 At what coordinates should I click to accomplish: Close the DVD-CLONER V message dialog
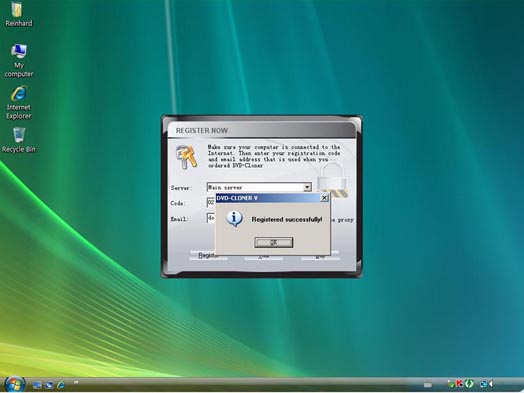(x=324, y=198)
